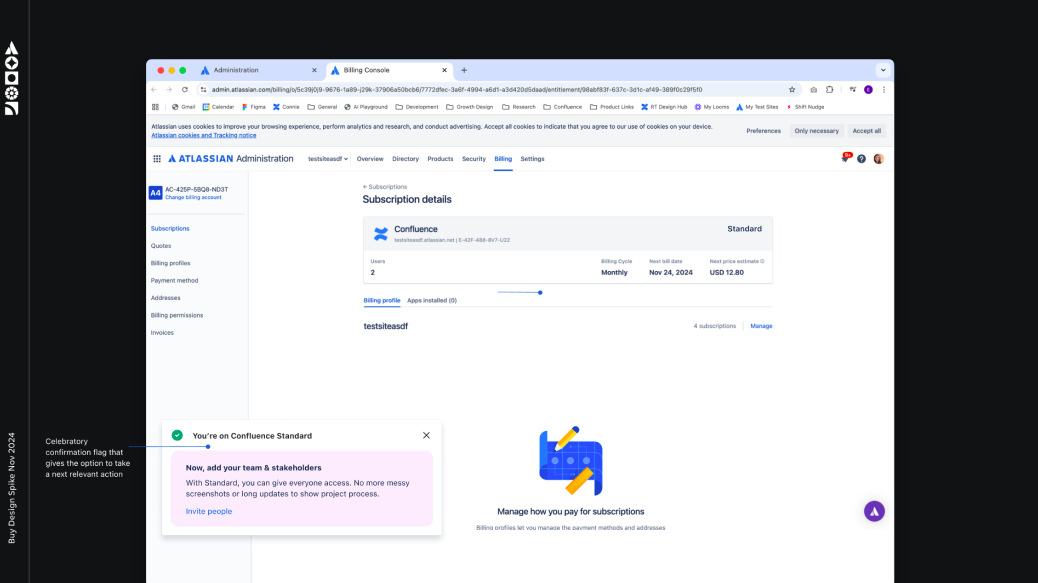This screenshot has height=583, width=1038.
Task: Open Addresses in the sidebar
Action: pyautogui.click(x=165, y=298)
